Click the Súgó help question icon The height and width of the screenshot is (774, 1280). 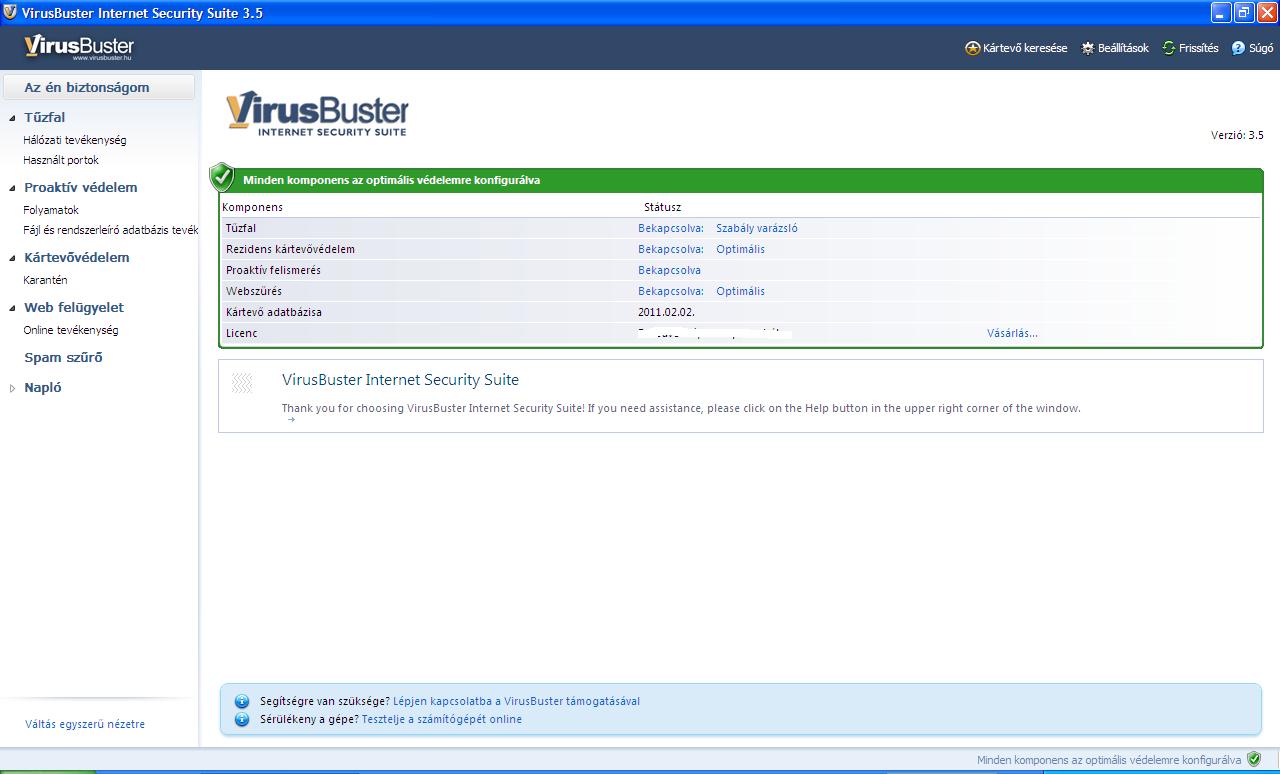click(1238, 48)
